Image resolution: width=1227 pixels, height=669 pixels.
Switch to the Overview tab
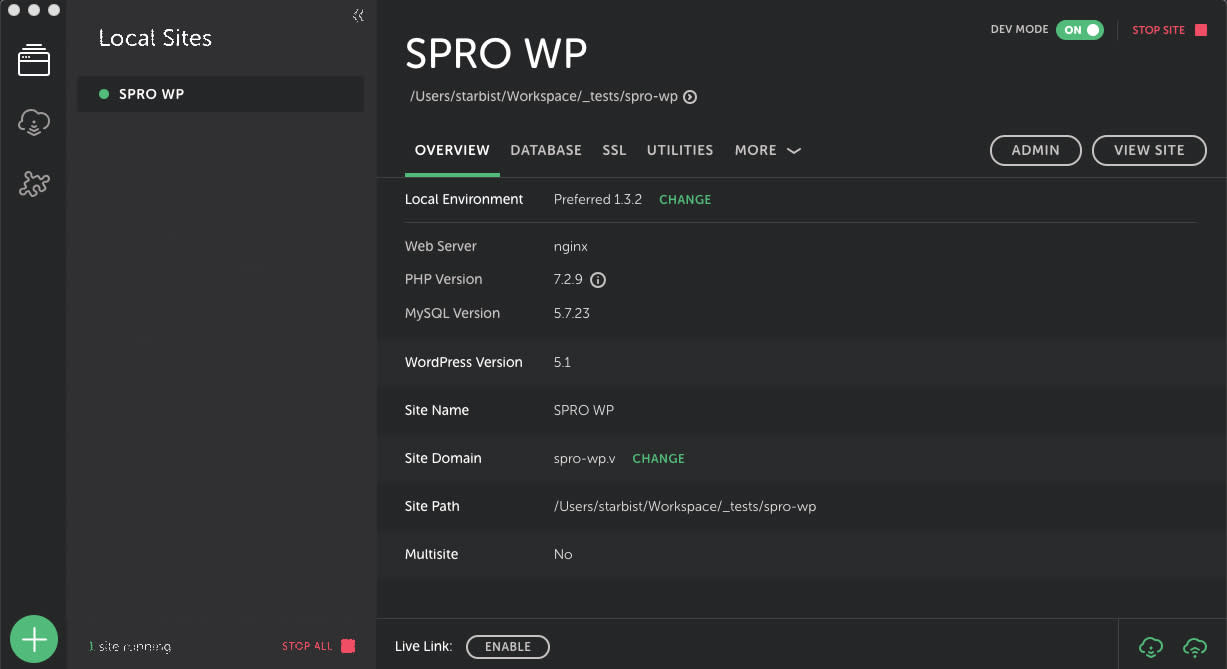tap(452, 150)
